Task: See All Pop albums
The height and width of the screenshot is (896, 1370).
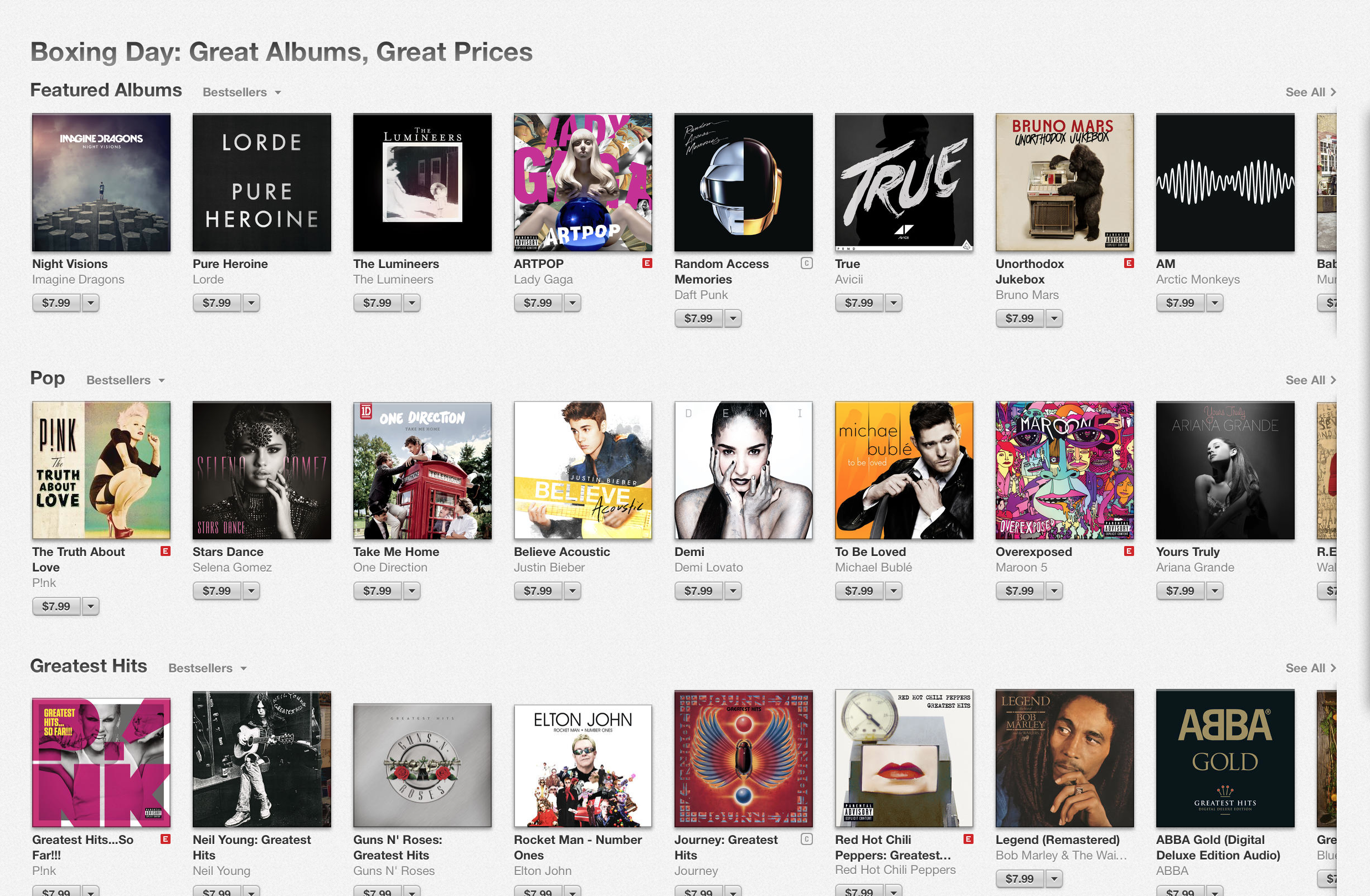Action: click(x=1311, y=380)
